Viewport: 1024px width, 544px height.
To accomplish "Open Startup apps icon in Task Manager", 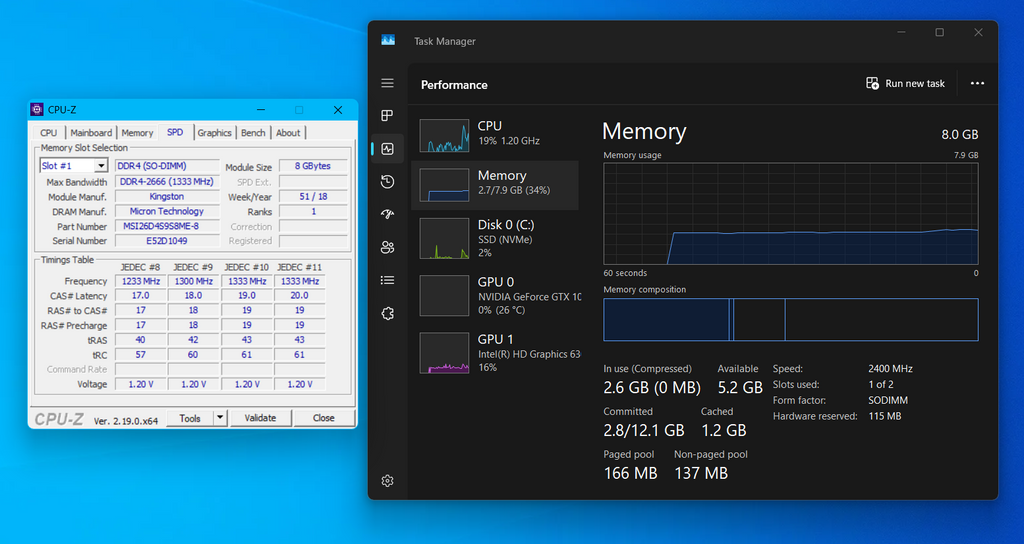I will 387,214.
